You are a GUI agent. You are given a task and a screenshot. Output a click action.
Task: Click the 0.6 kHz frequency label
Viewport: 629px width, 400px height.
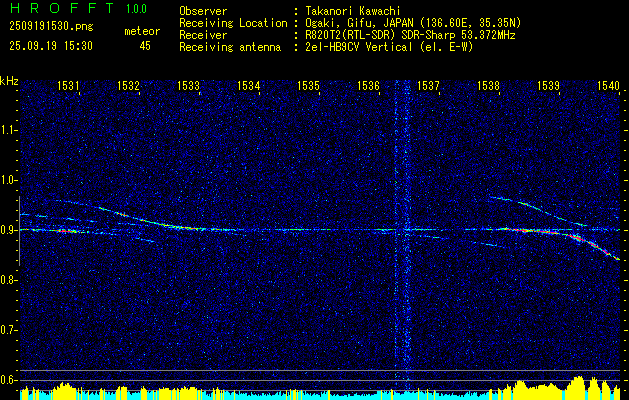tap(8, 380)
